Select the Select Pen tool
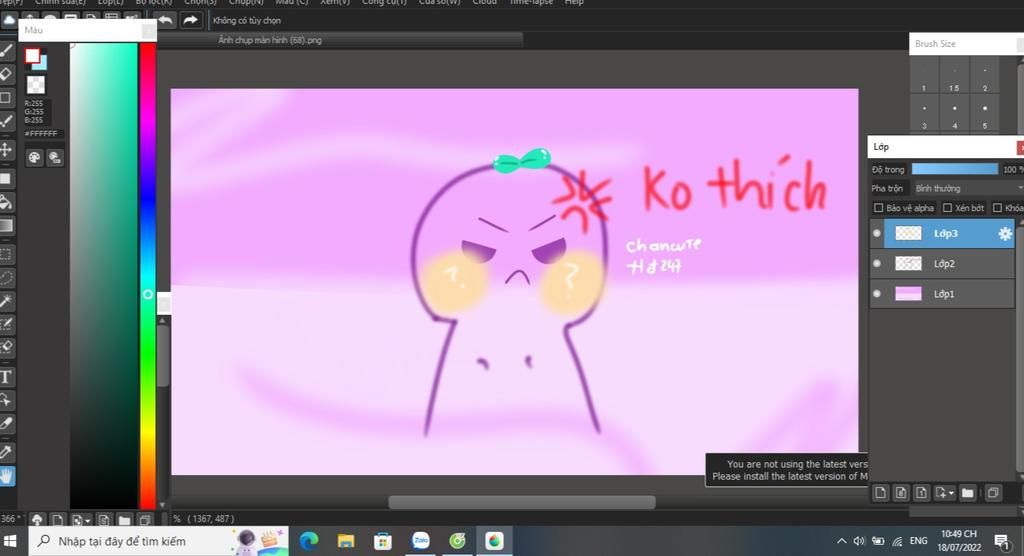1024x556 pixels. point(7,324)
